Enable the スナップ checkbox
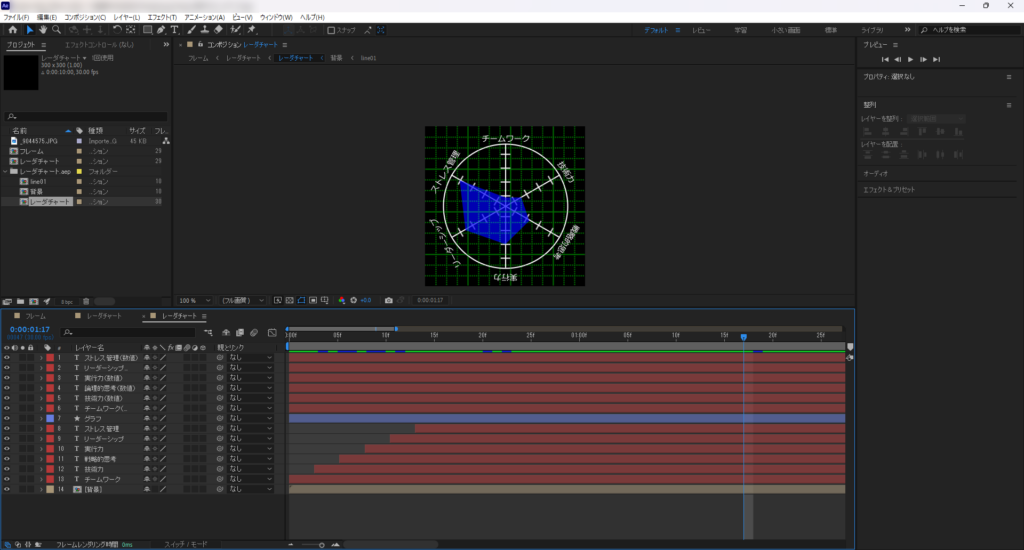1024x550 pixels. tap(331, 30)
